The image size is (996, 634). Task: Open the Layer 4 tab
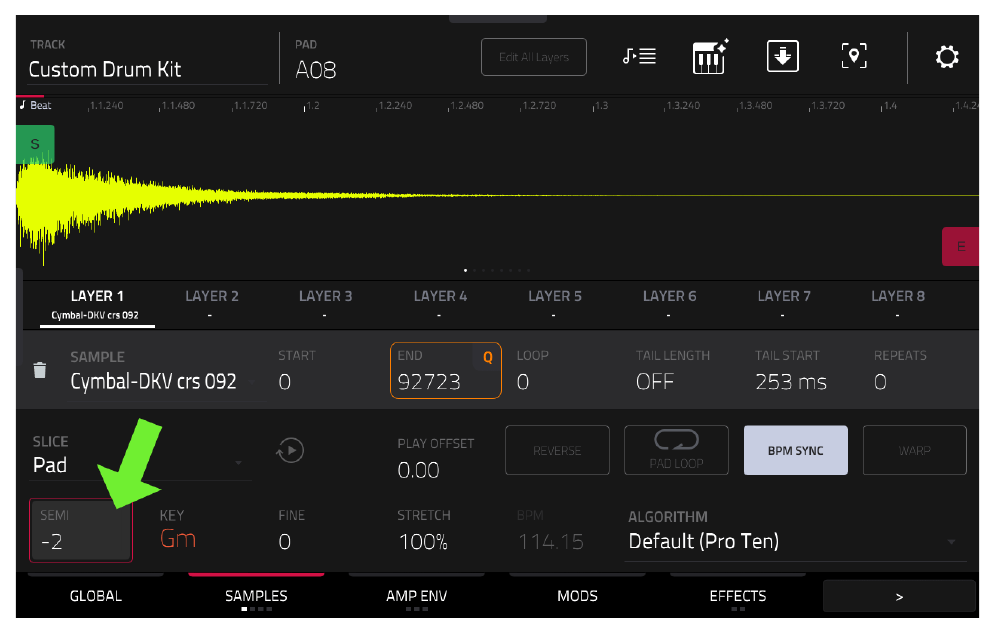(x=440, y=303)
